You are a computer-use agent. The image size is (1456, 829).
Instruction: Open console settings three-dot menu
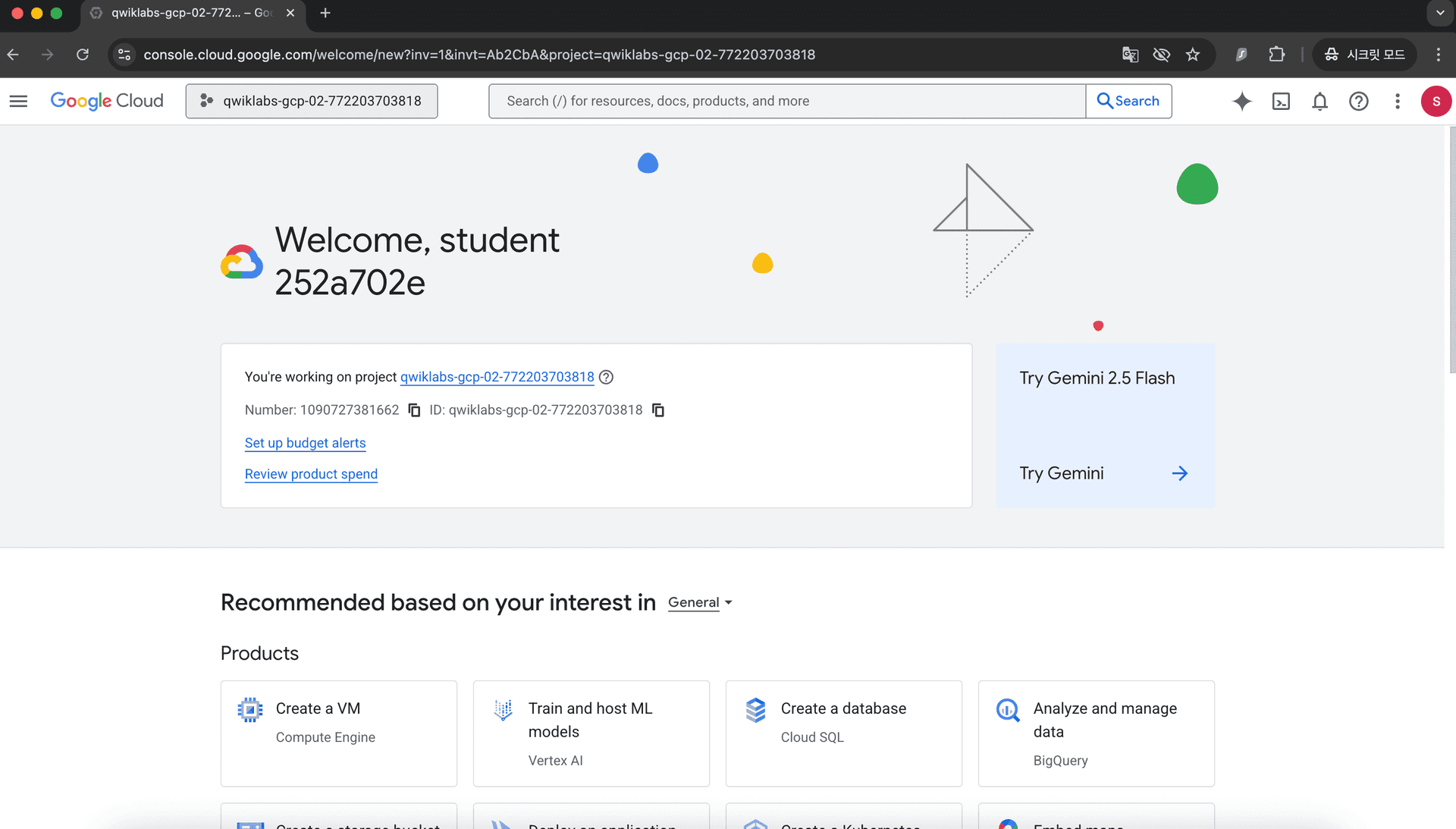click(1397, 101)
